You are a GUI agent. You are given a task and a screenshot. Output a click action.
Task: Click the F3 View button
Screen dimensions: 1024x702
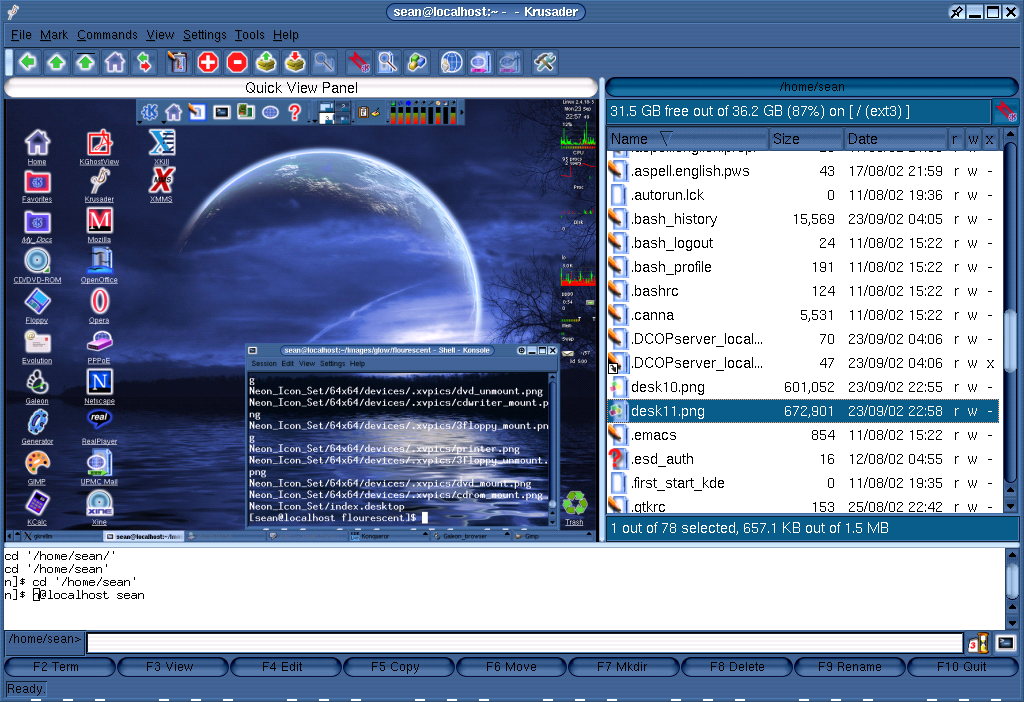173,667
